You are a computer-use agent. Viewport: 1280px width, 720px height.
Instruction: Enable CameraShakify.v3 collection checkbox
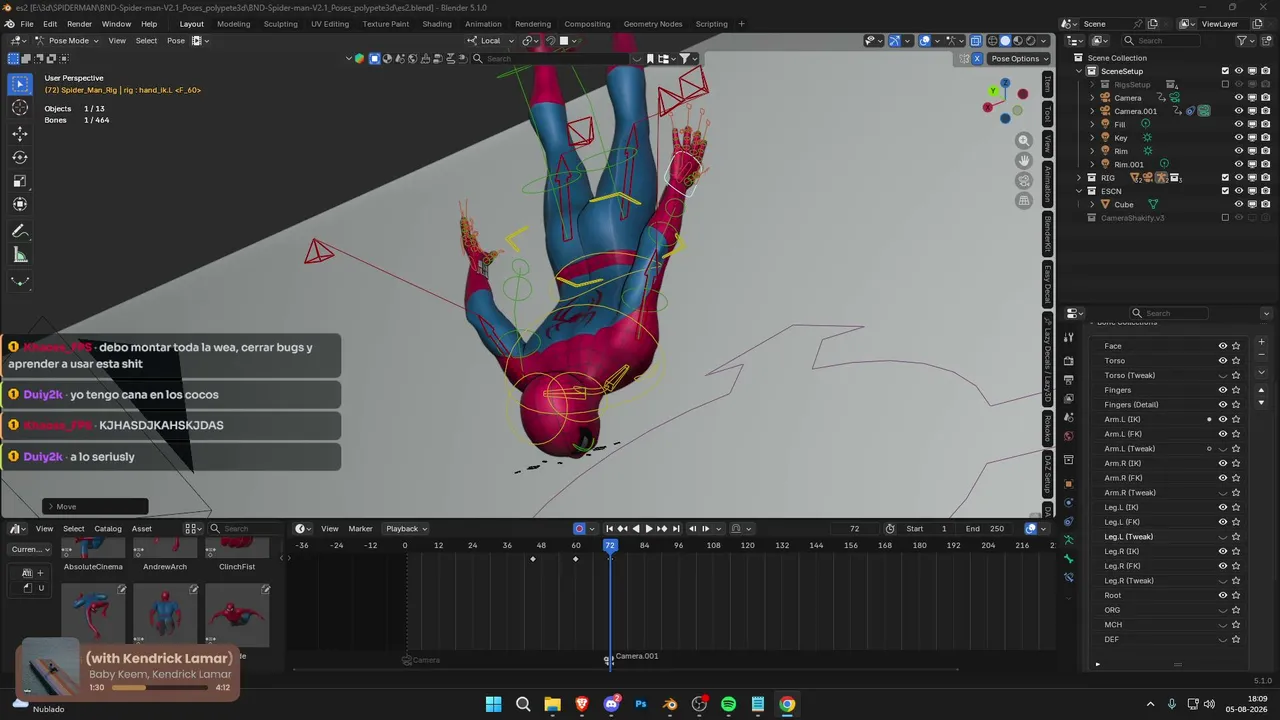[x=1225, y=218]
